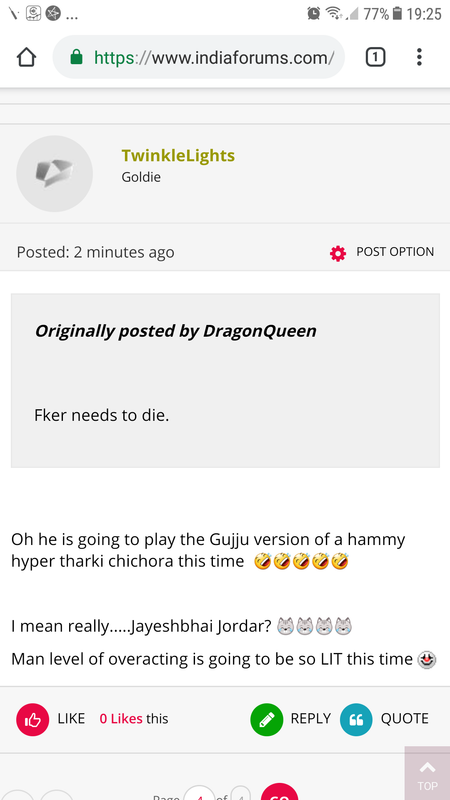The width and height of the screenshot is (450, 800).
Task: Tap the green padlock security icon
Action: tap(76, 57)
